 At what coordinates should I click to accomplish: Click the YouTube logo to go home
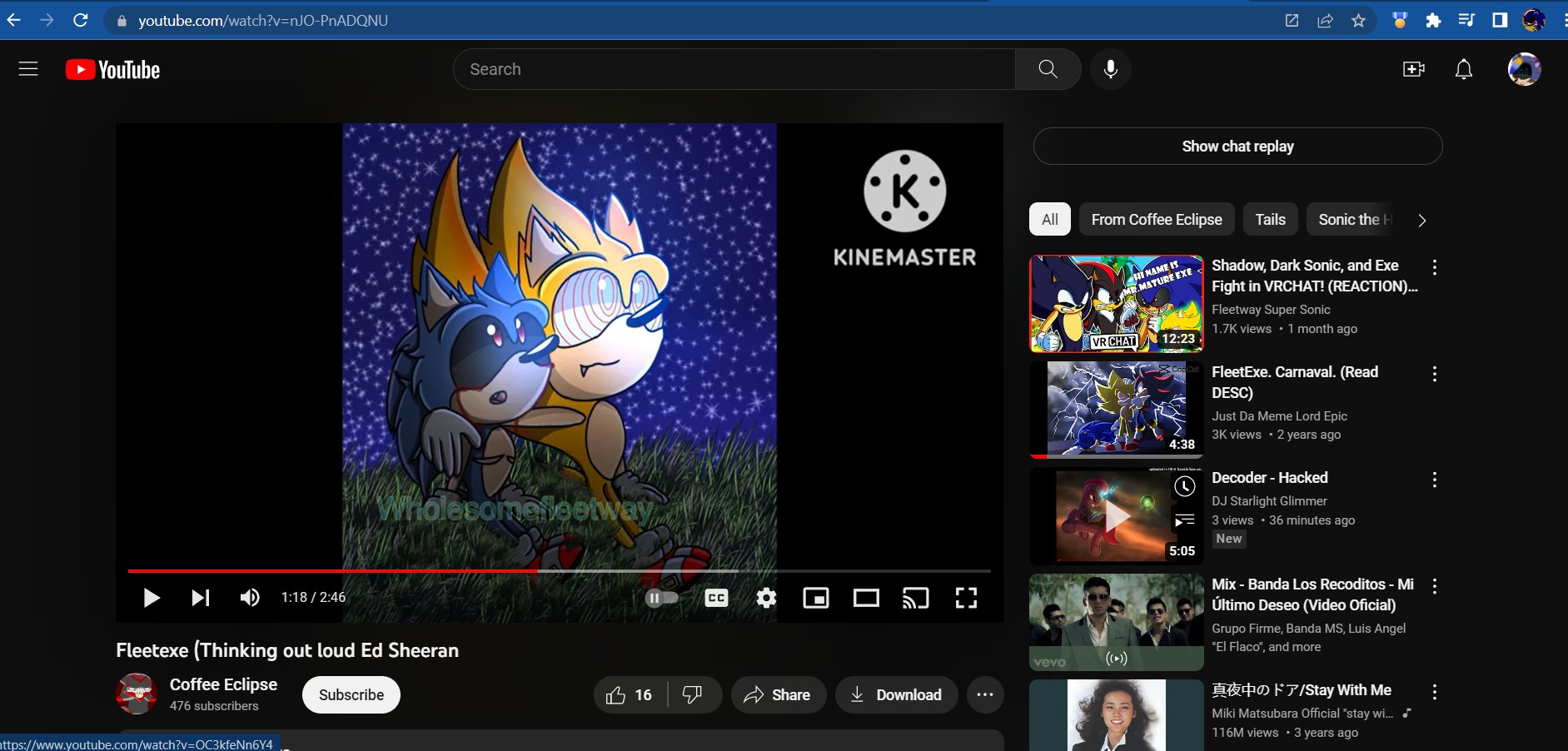click(x=112, y=70)
